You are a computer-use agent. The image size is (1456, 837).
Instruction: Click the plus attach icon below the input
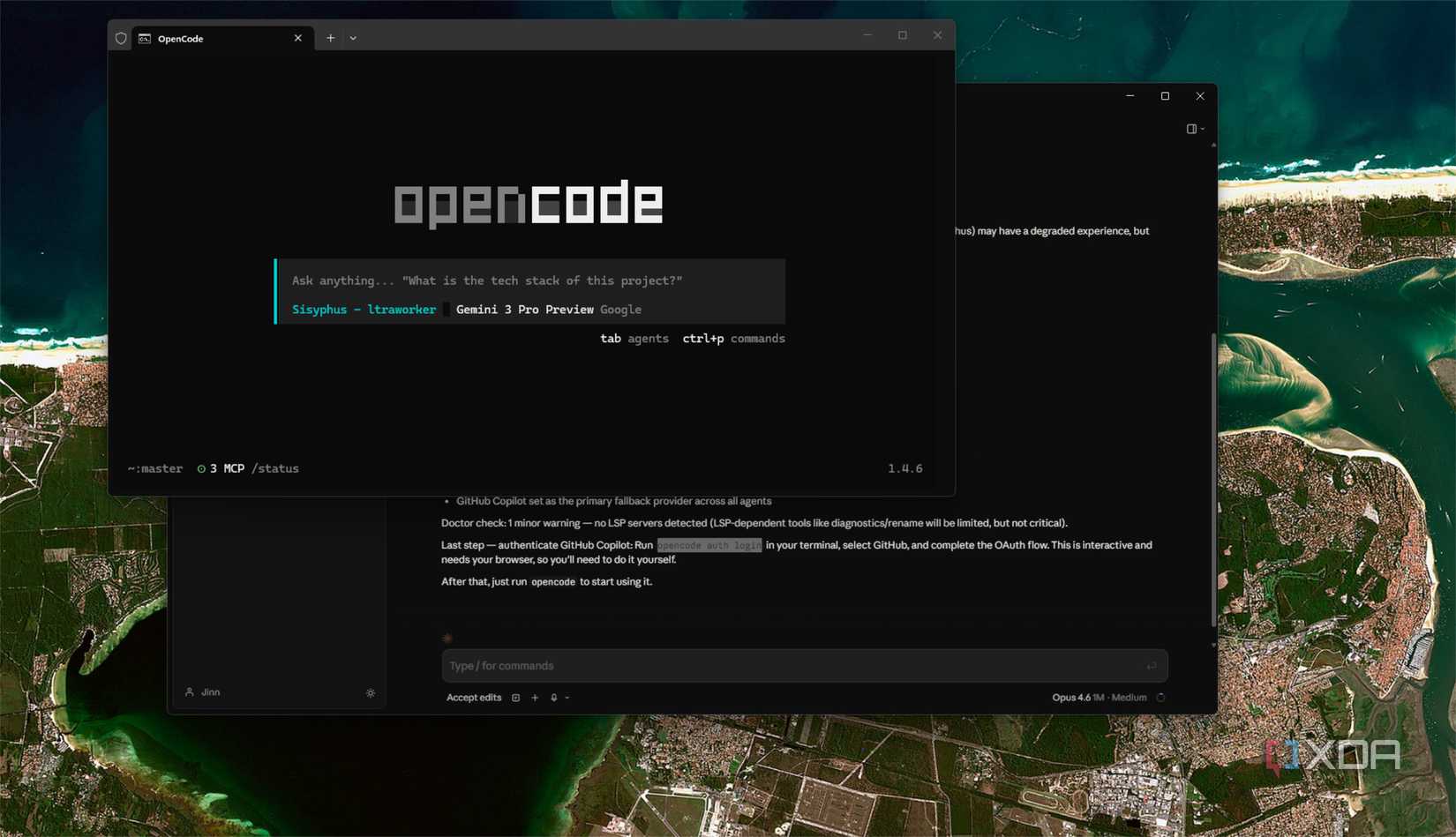[535, 698]
